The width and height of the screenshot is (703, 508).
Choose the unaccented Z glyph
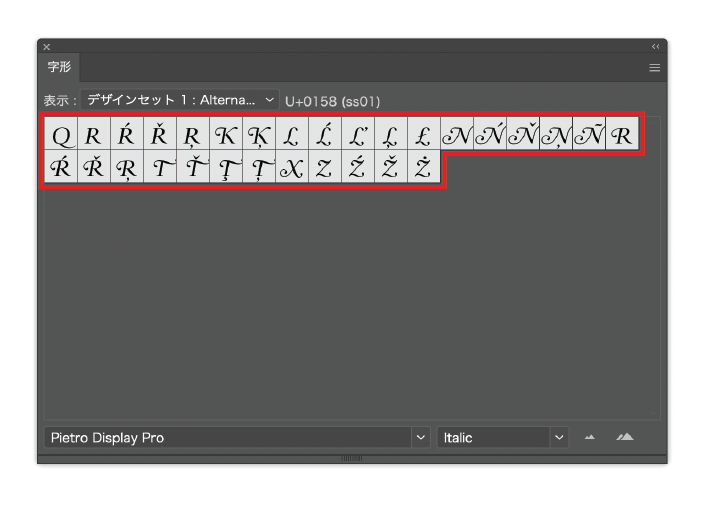click(x=324, y=169)
